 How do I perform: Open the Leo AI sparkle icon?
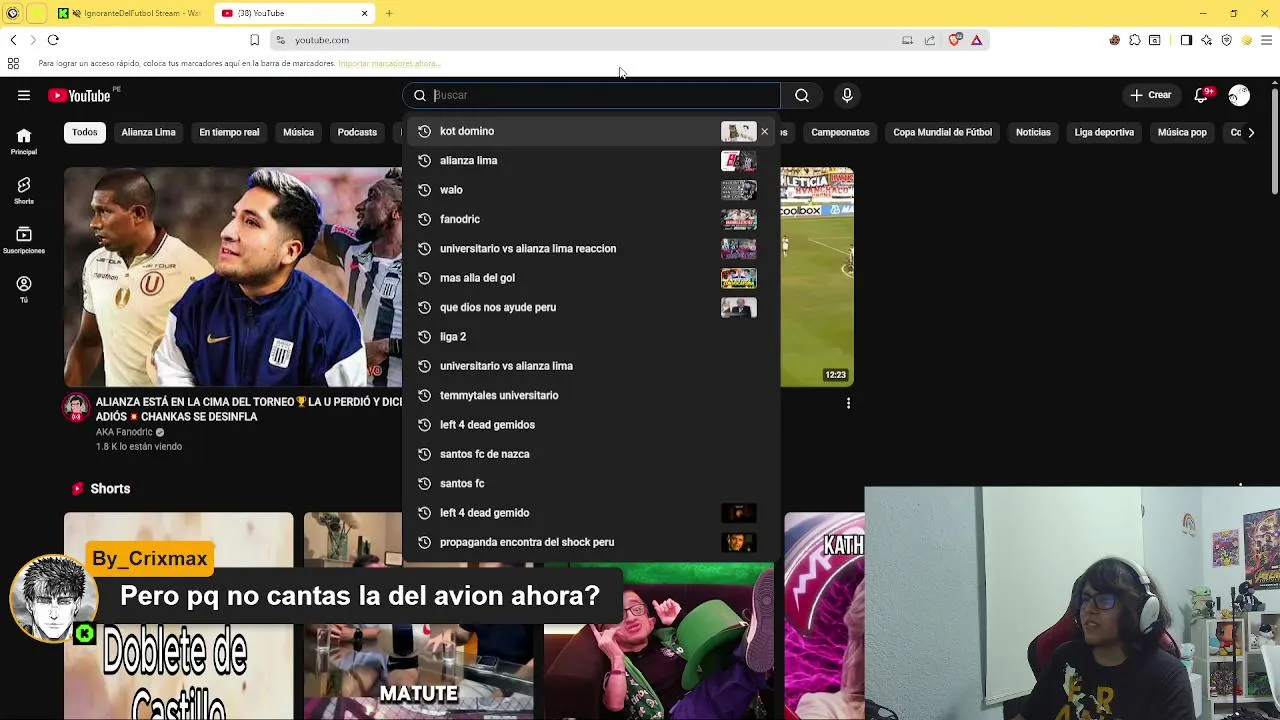click(1207, 40)
